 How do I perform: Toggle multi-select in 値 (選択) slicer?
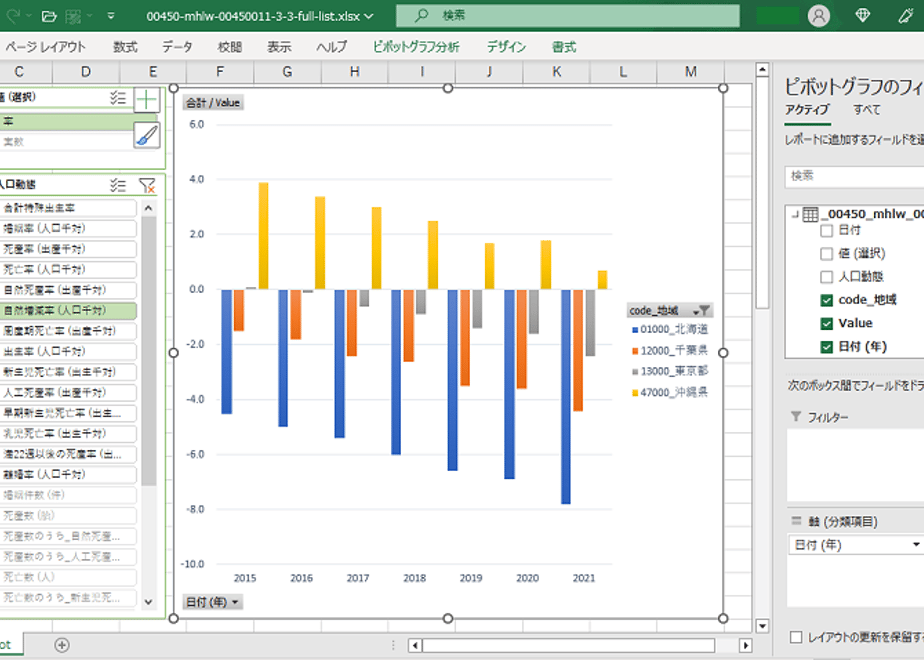click(x=118, y=98)
